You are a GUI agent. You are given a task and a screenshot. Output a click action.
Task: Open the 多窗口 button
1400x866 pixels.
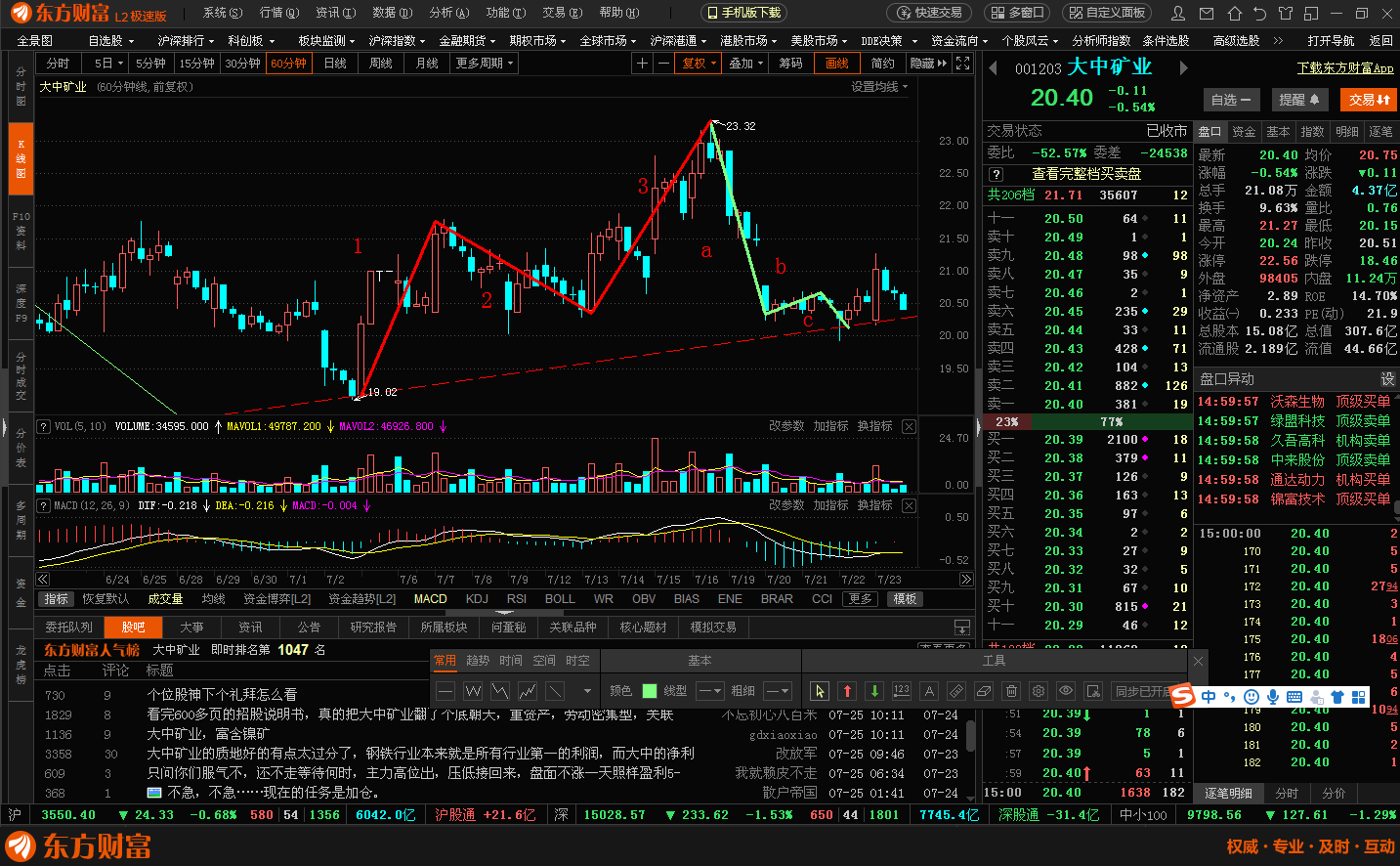1018,13
